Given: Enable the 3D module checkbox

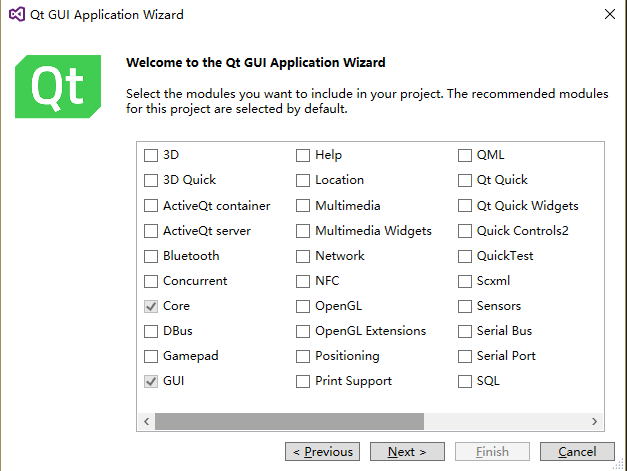Looking at the screenshot, I should coord(151,155).
